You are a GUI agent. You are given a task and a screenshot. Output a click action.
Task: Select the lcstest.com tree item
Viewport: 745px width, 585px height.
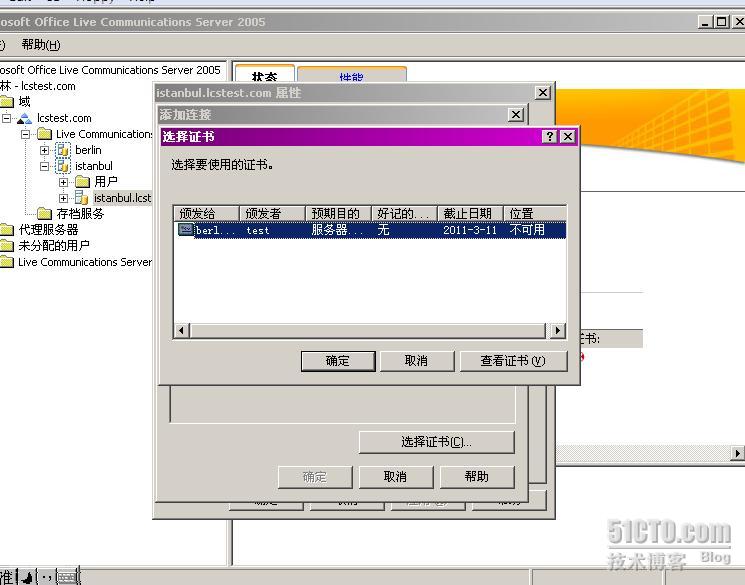[x=64, y=118]
